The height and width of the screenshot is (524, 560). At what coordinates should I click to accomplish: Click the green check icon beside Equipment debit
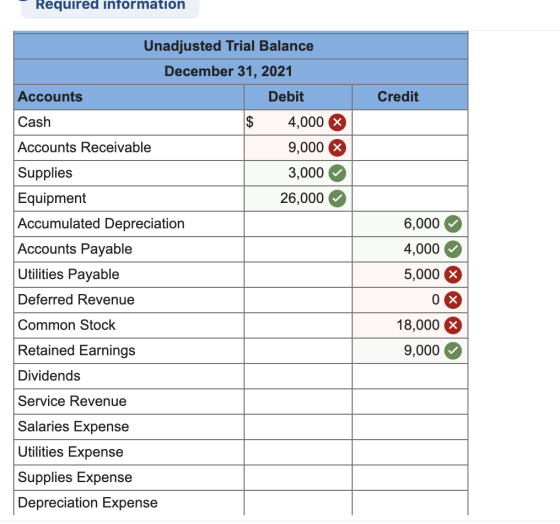[337, 198]
